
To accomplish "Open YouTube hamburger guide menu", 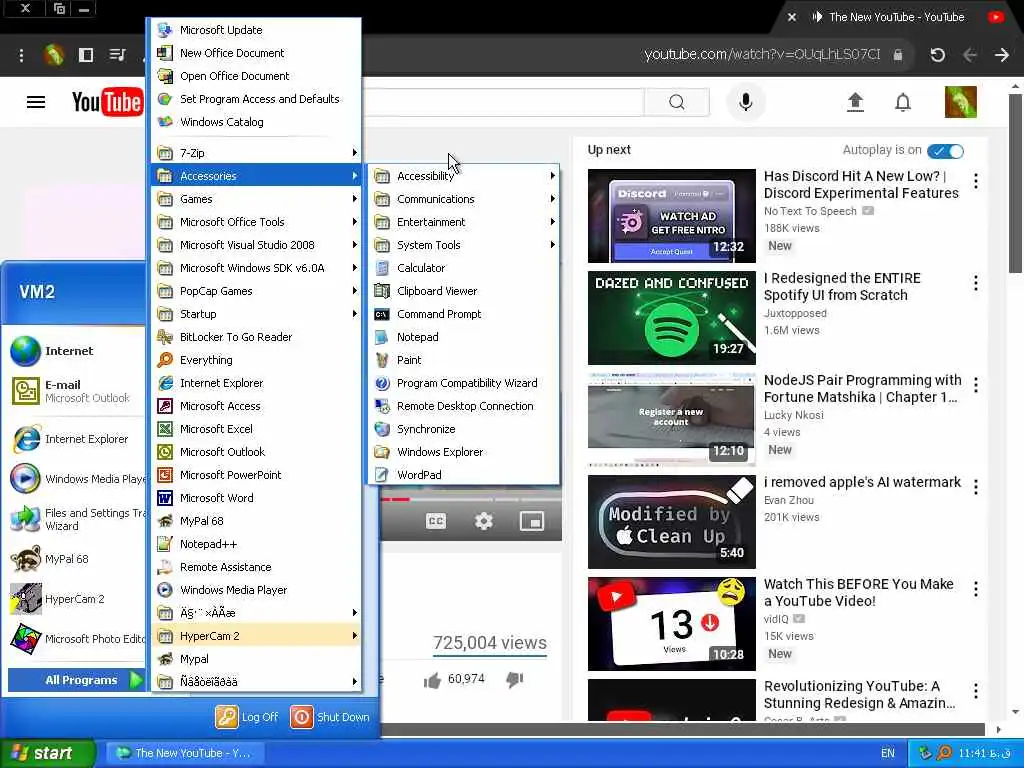I will pos(36,102).
